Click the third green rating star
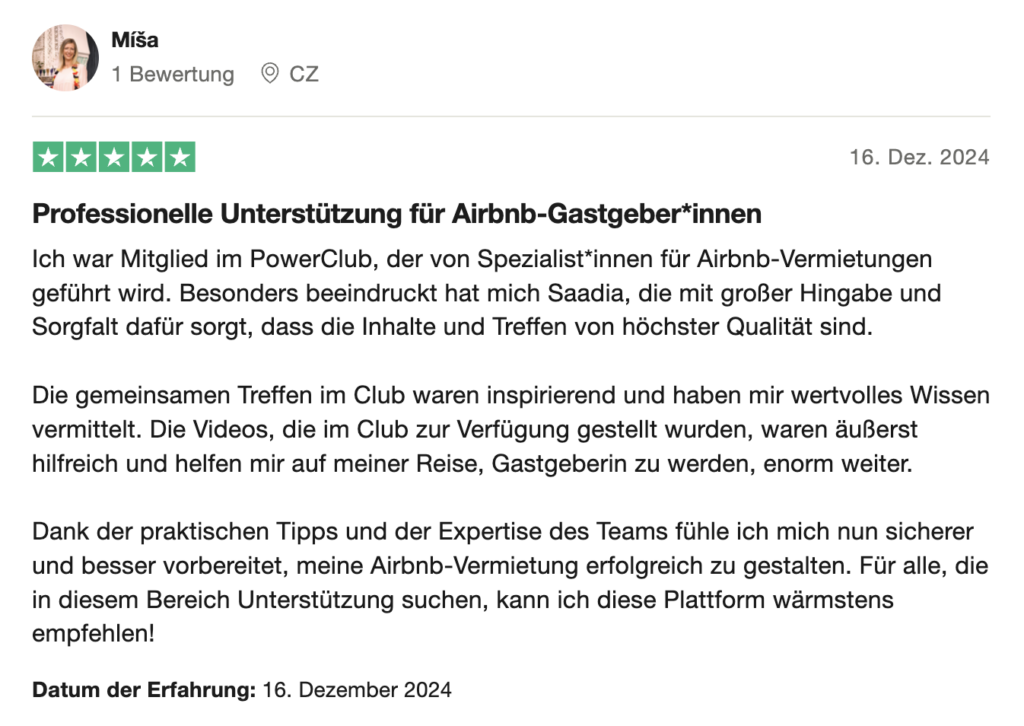1024x726 pixels. 114,157
